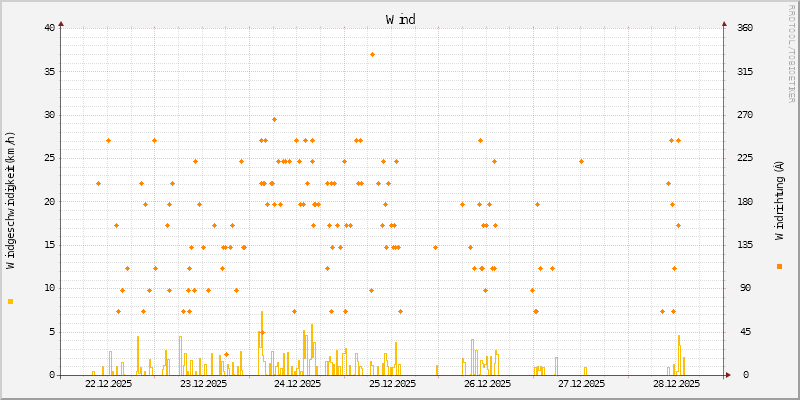
Task: Click the chart title "Wind"
Action: 400,19
